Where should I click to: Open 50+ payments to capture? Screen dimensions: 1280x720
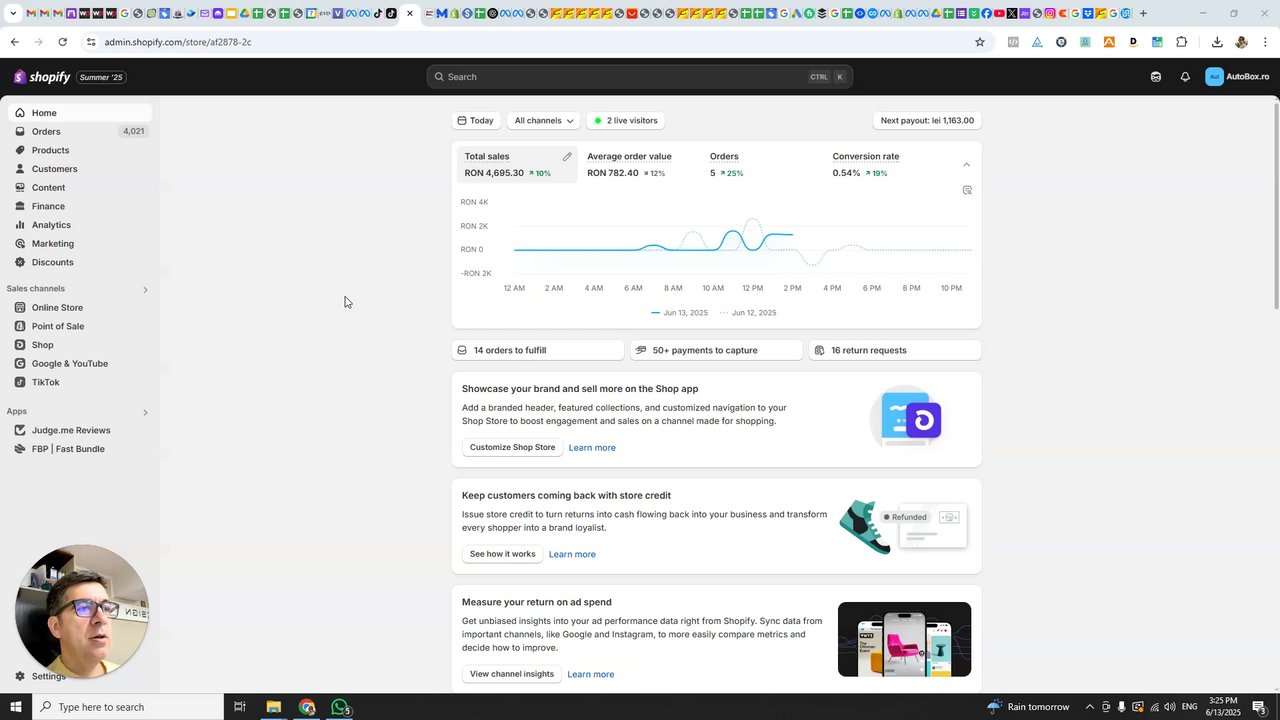click(x=716, y=350)
